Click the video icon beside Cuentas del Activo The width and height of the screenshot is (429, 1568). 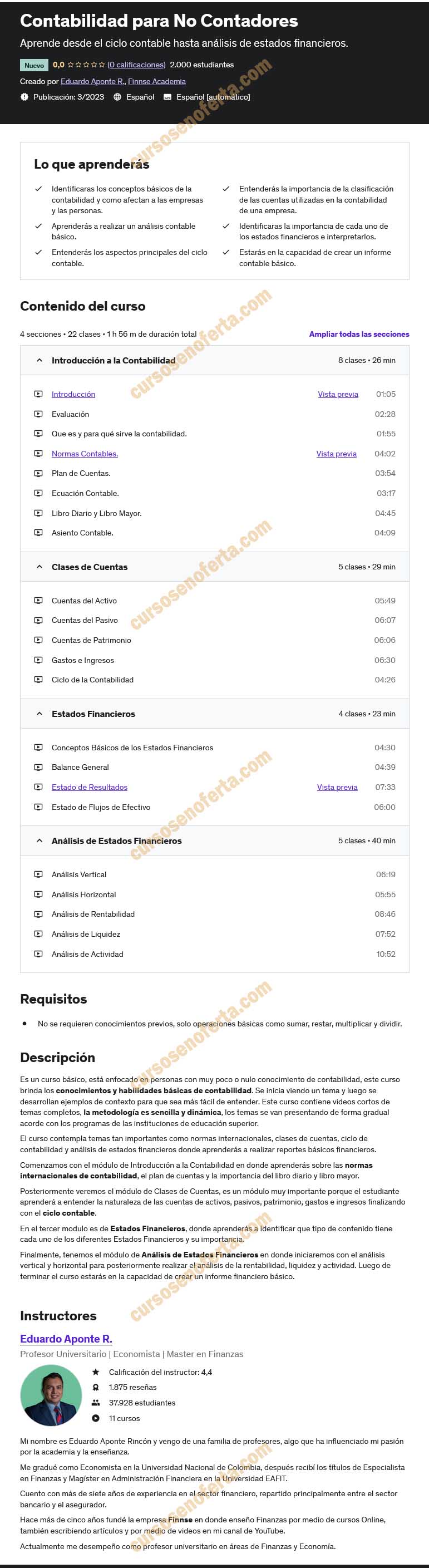39,600
